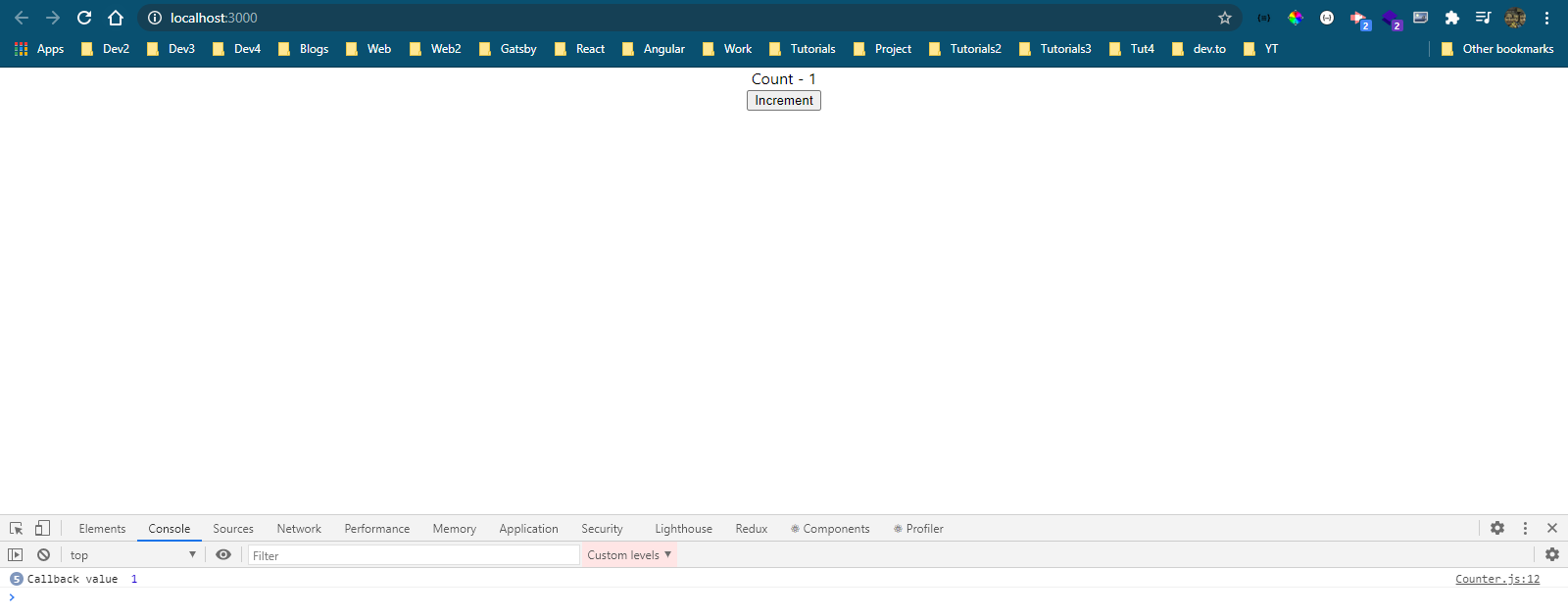
Task: Close the DevTools panel
Action: pyautogui.click(x=1552, y=528)
